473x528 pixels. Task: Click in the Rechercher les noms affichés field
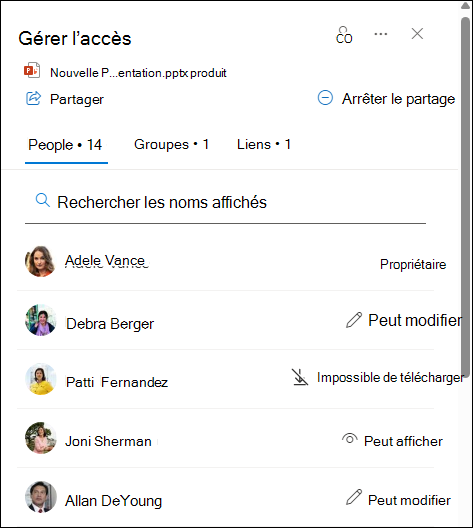(225, 202)
